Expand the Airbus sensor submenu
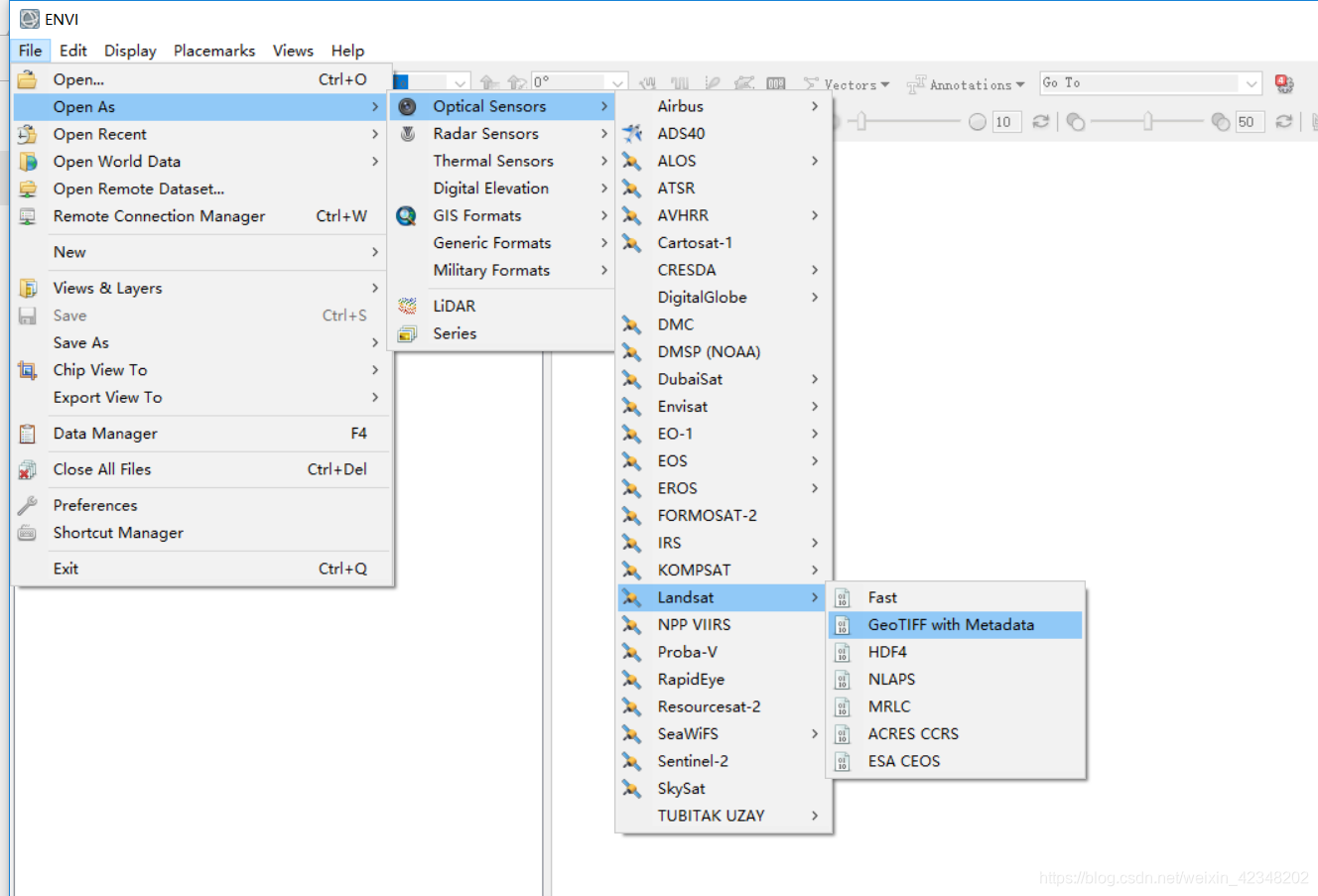 coord(724,106)
